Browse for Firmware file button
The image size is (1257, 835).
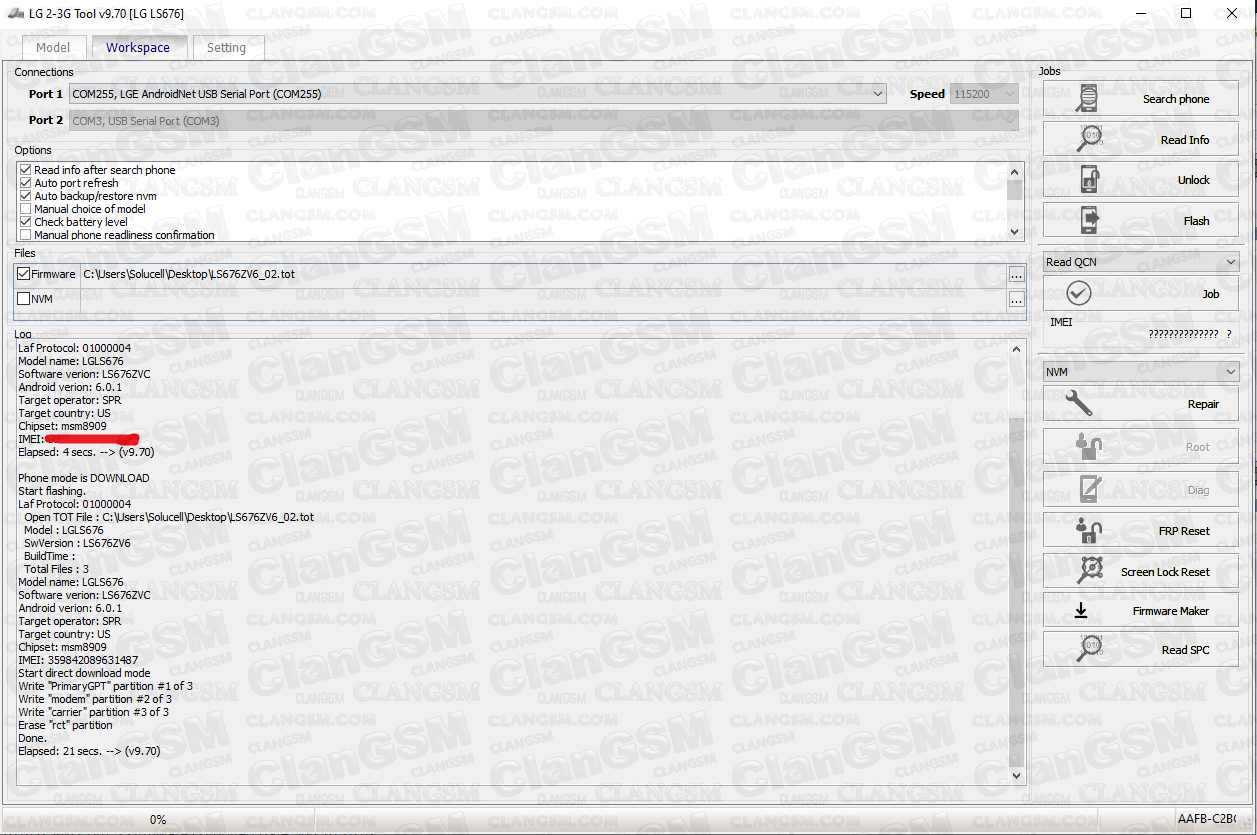[x=1017, y=275]
